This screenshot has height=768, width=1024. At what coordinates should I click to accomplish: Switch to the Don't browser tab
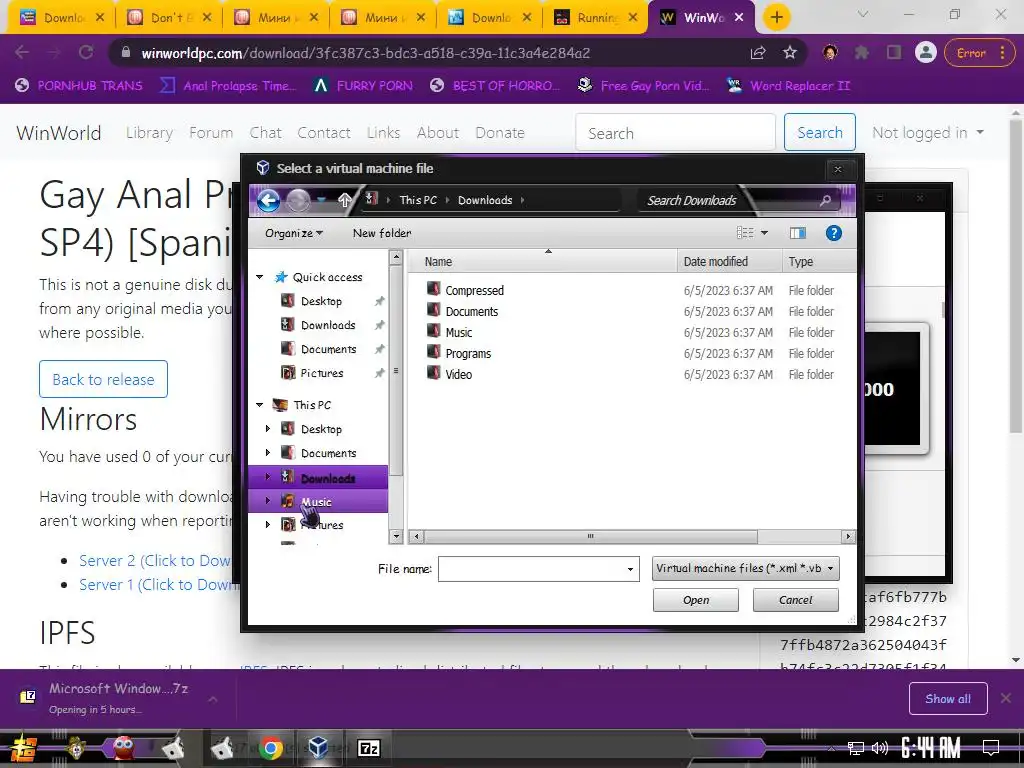point(168,18)
